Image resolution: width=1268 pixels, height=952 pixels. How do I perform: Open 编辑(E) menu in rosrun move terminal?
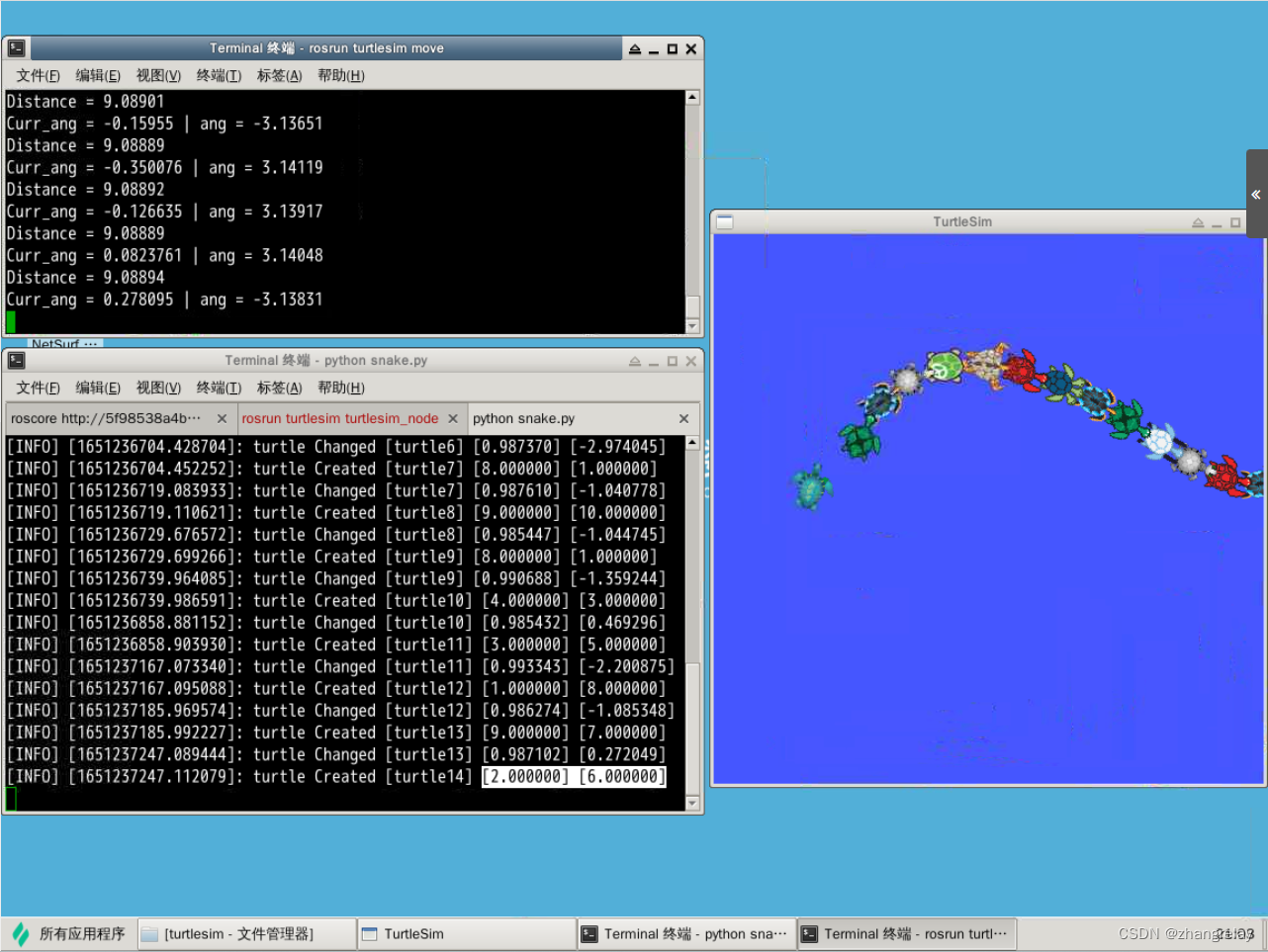tap(98, 76)
